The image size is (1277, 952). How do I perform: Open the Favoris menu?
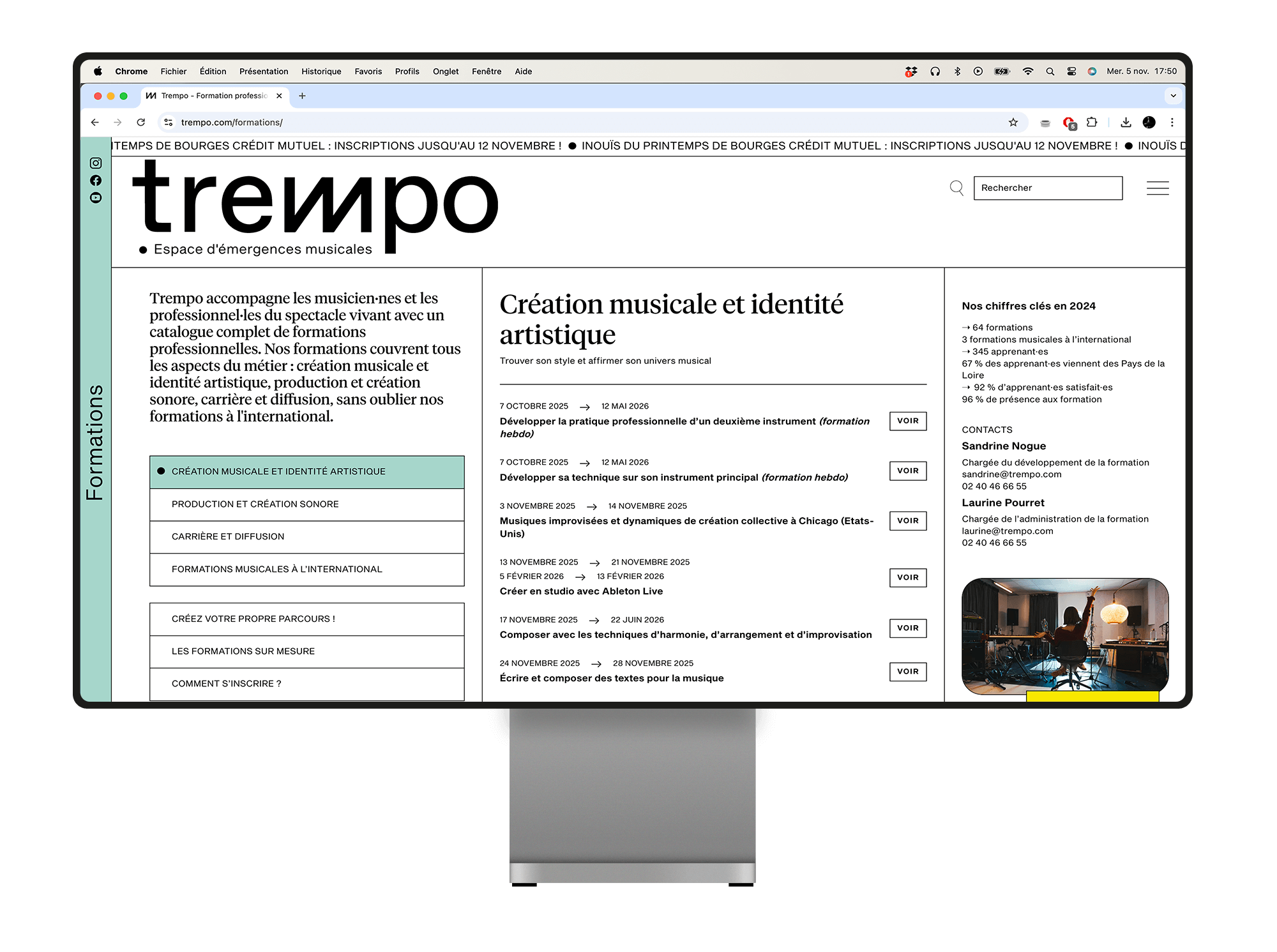[368, 72]
